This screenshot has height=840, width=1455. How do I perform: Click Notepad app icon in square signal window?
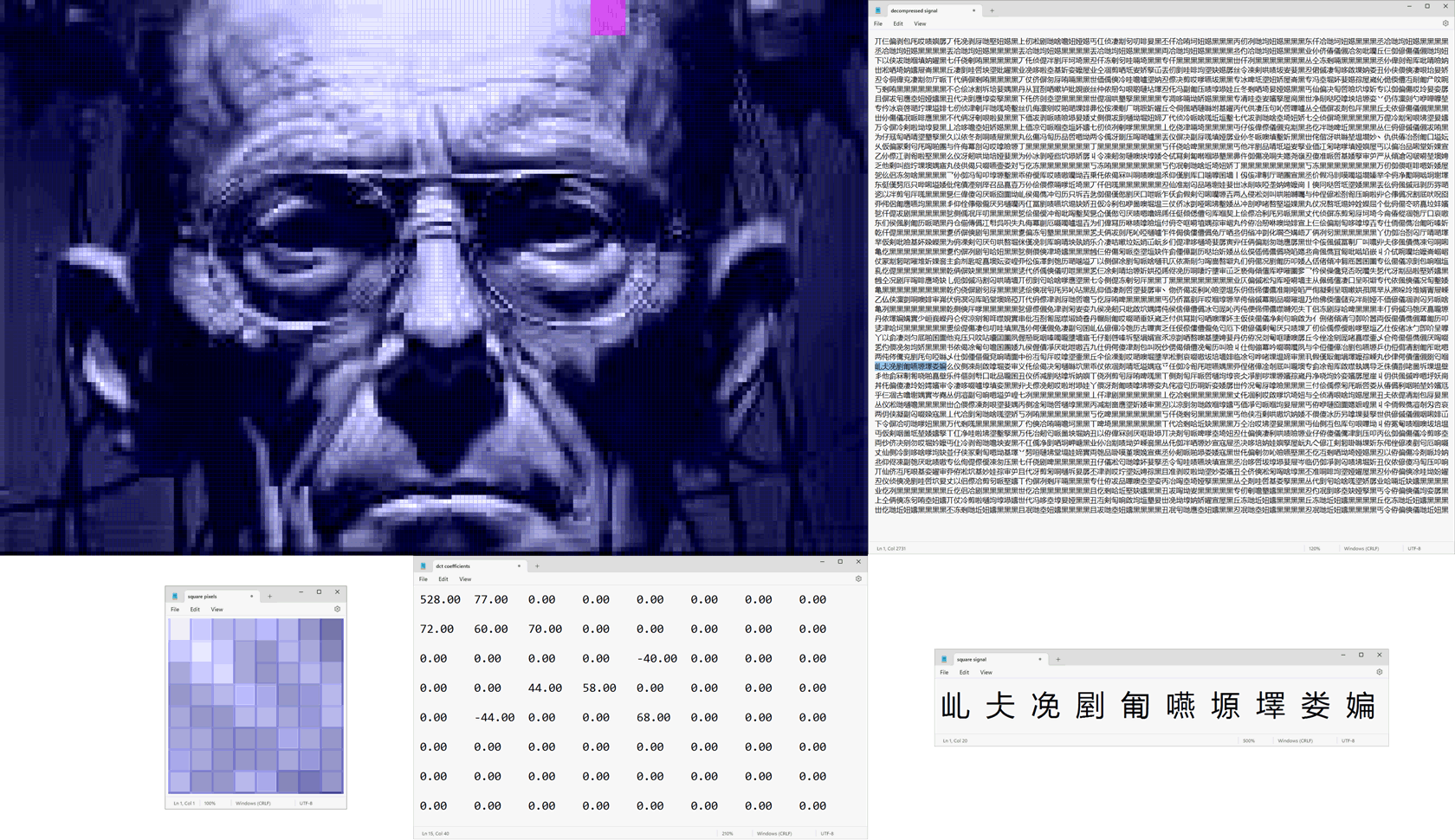(944, 659)
